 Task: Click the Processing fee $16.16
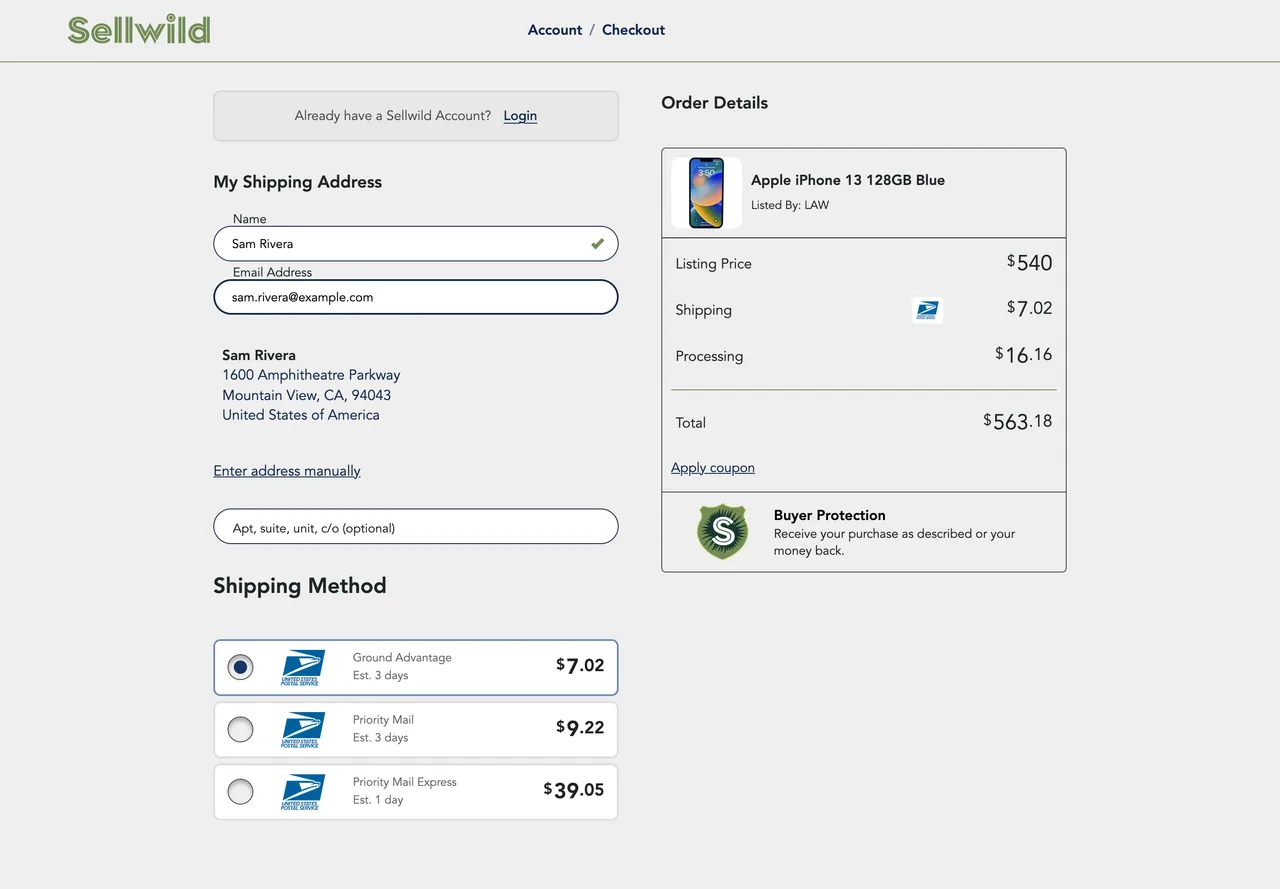[1024, 355]
